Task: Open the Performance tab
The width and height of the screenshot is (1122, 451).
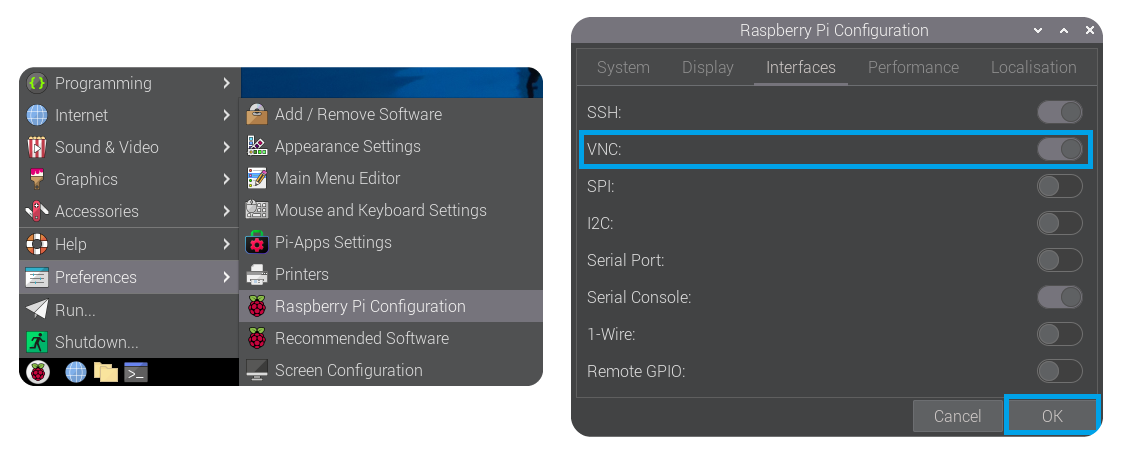Action: click(913, 67)
